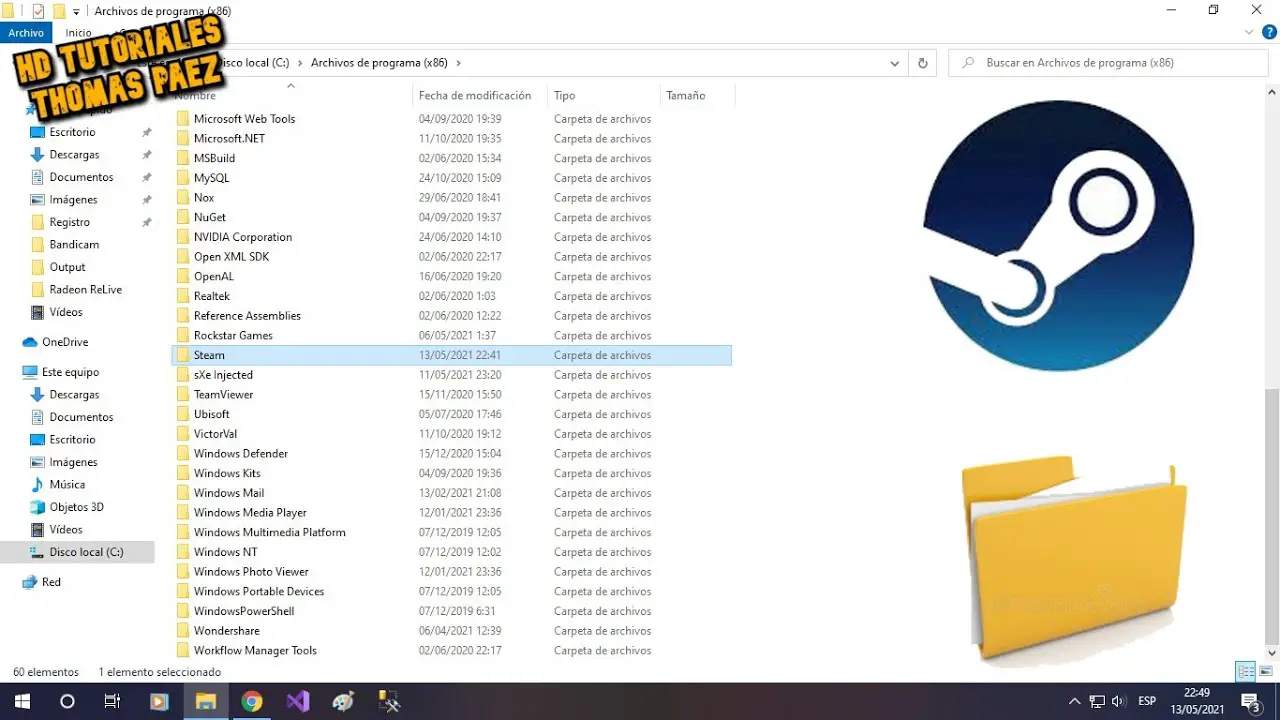Click the search box for Archivos de programa

coord(1108,62)
